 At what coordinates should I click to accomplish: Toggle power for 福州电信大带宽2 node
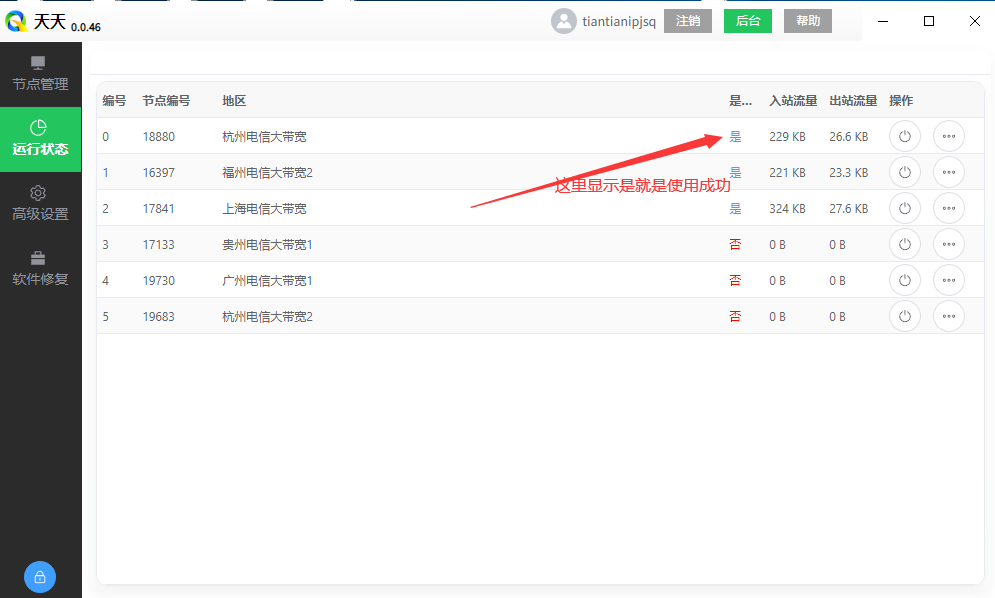pos(904,172)
